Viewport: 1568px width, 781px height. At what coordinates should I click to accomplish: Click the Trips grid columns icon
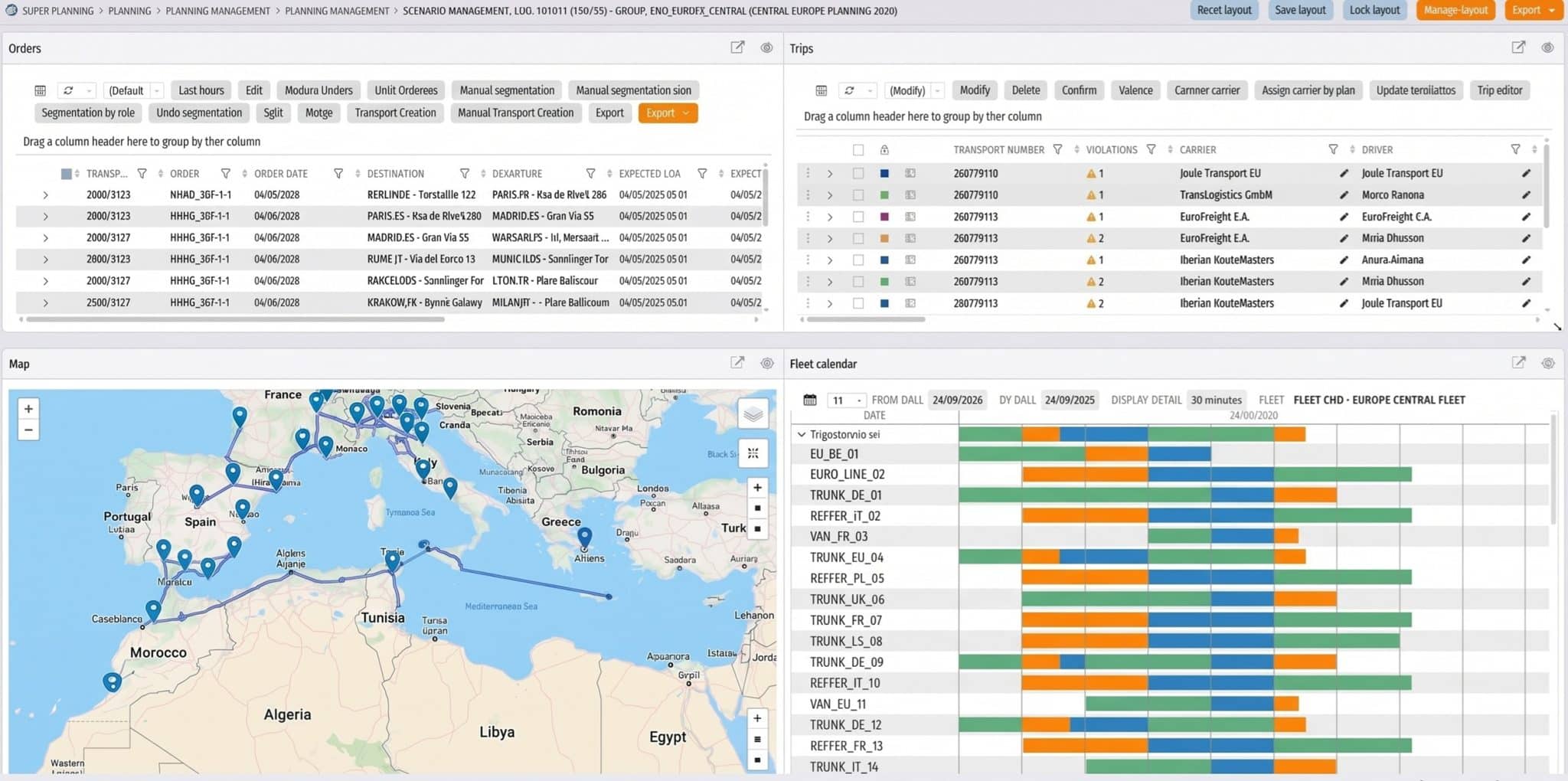(822, 90)
